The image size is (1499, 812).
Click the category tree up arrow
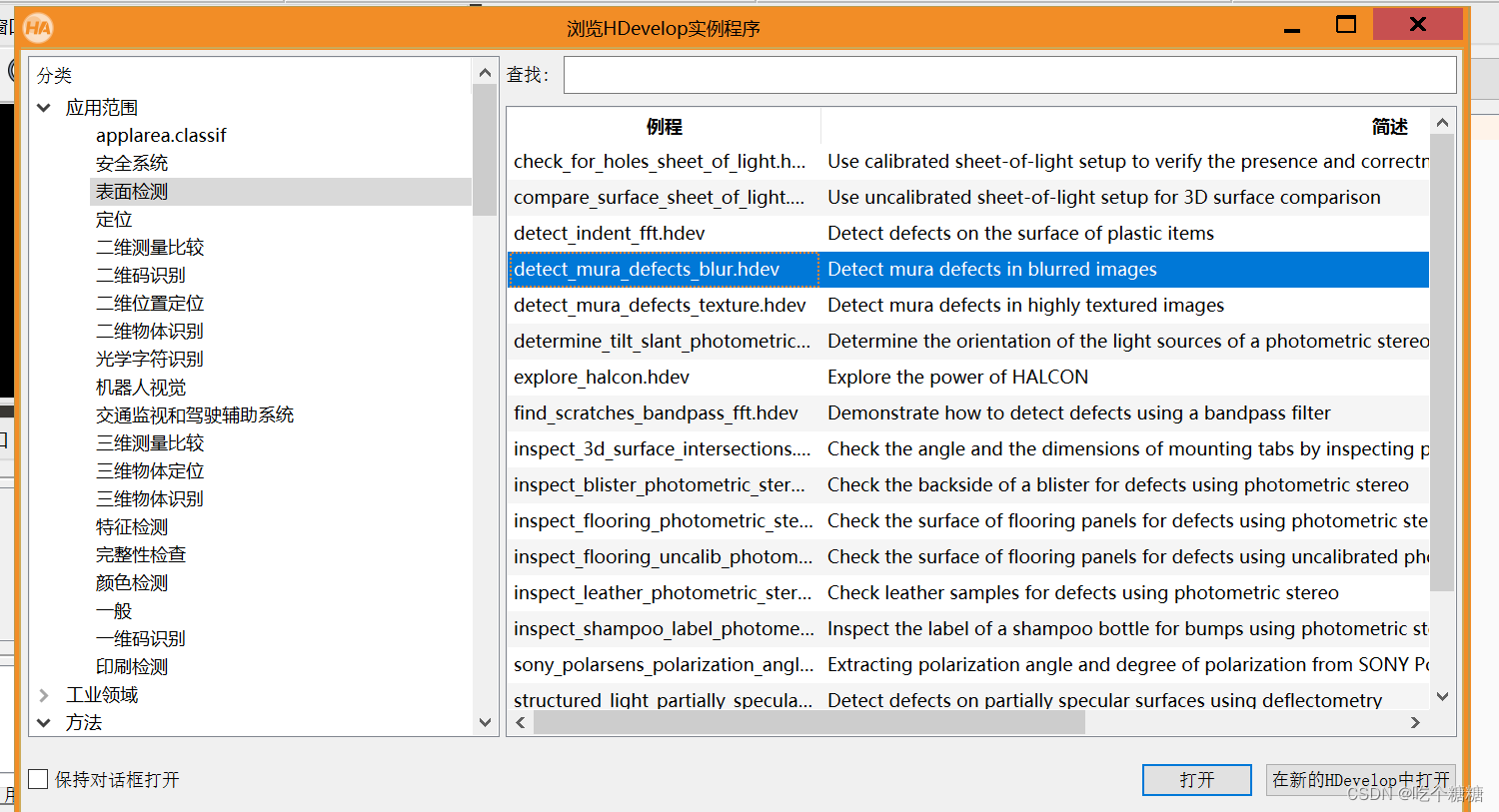(485, 72)
